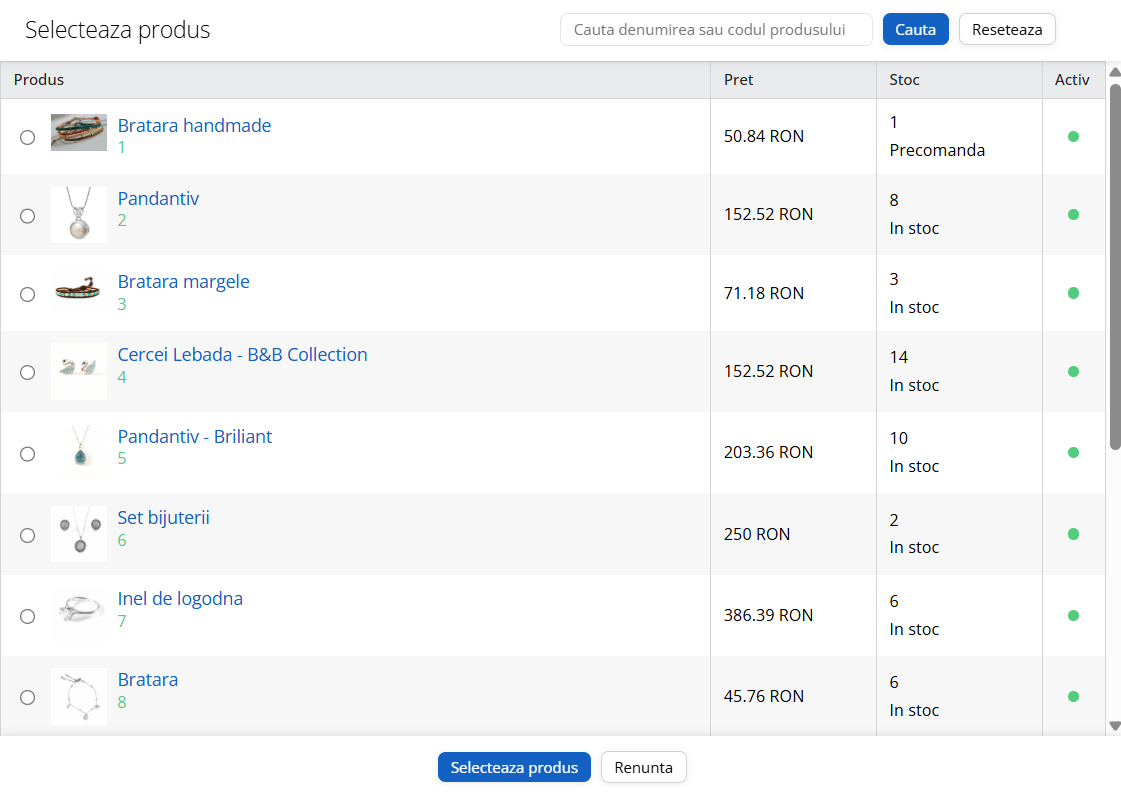Open the Set bijuterii product link
This screenshot has width=1121, height=798.
coord(164,518)
